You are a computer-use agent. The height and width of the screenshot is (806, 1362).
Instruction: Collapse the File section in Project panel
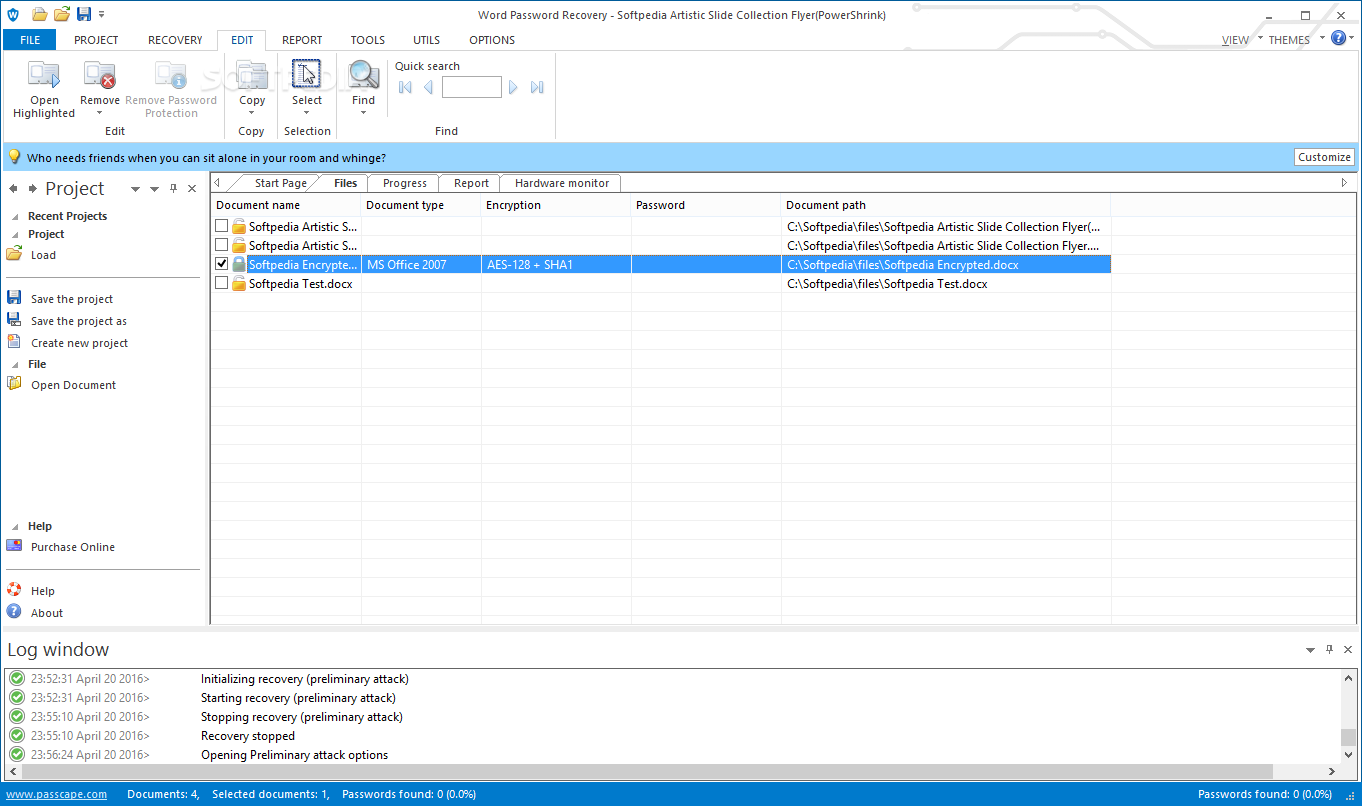tap(15, 364)
